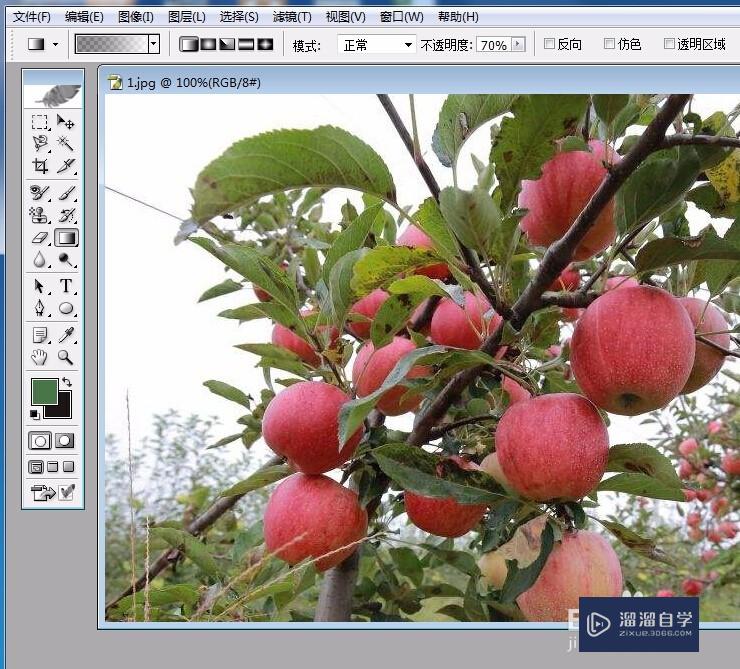Reset to default black and white colors
This screenshot has height=669, width=740.
click(x=34, y=414)
